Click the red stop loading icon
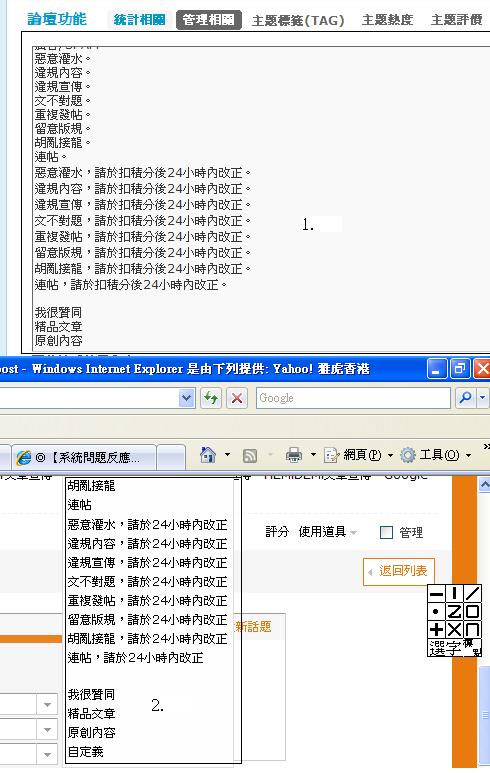This screenshot has height=773, width=490. pyautogui.click(x=237, y=398)
